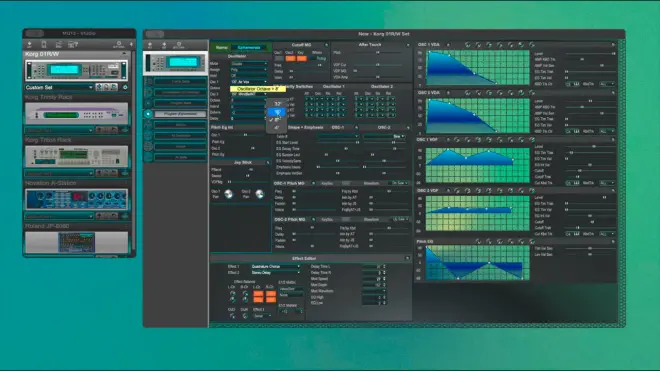The image size is (660, 371).
Task: Toggle the lower-right orange effect balance button
Action: (x=271, y=299)
